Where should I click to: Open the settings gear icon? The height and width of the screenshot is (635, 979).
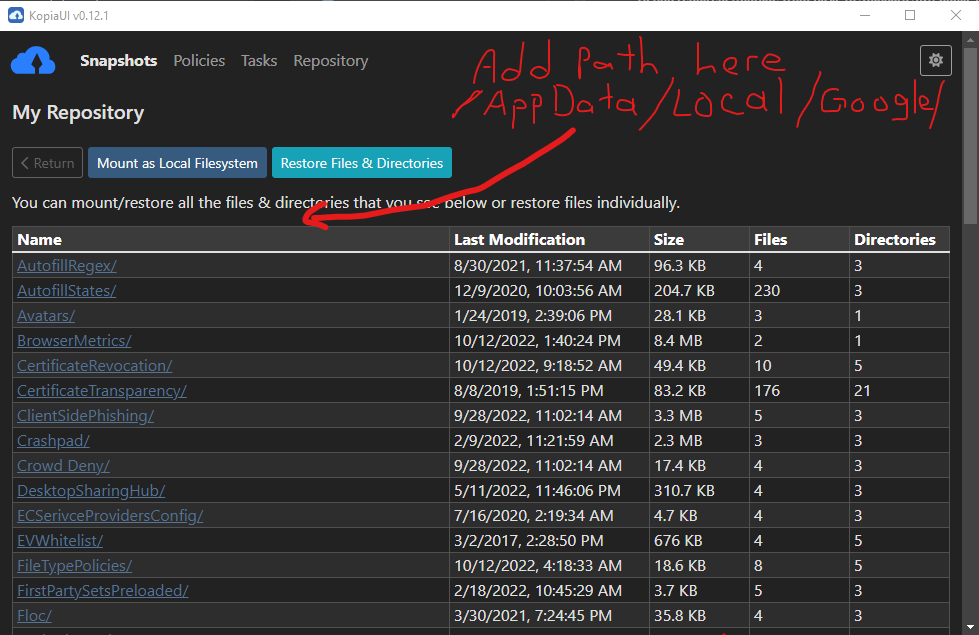[935, 60]
